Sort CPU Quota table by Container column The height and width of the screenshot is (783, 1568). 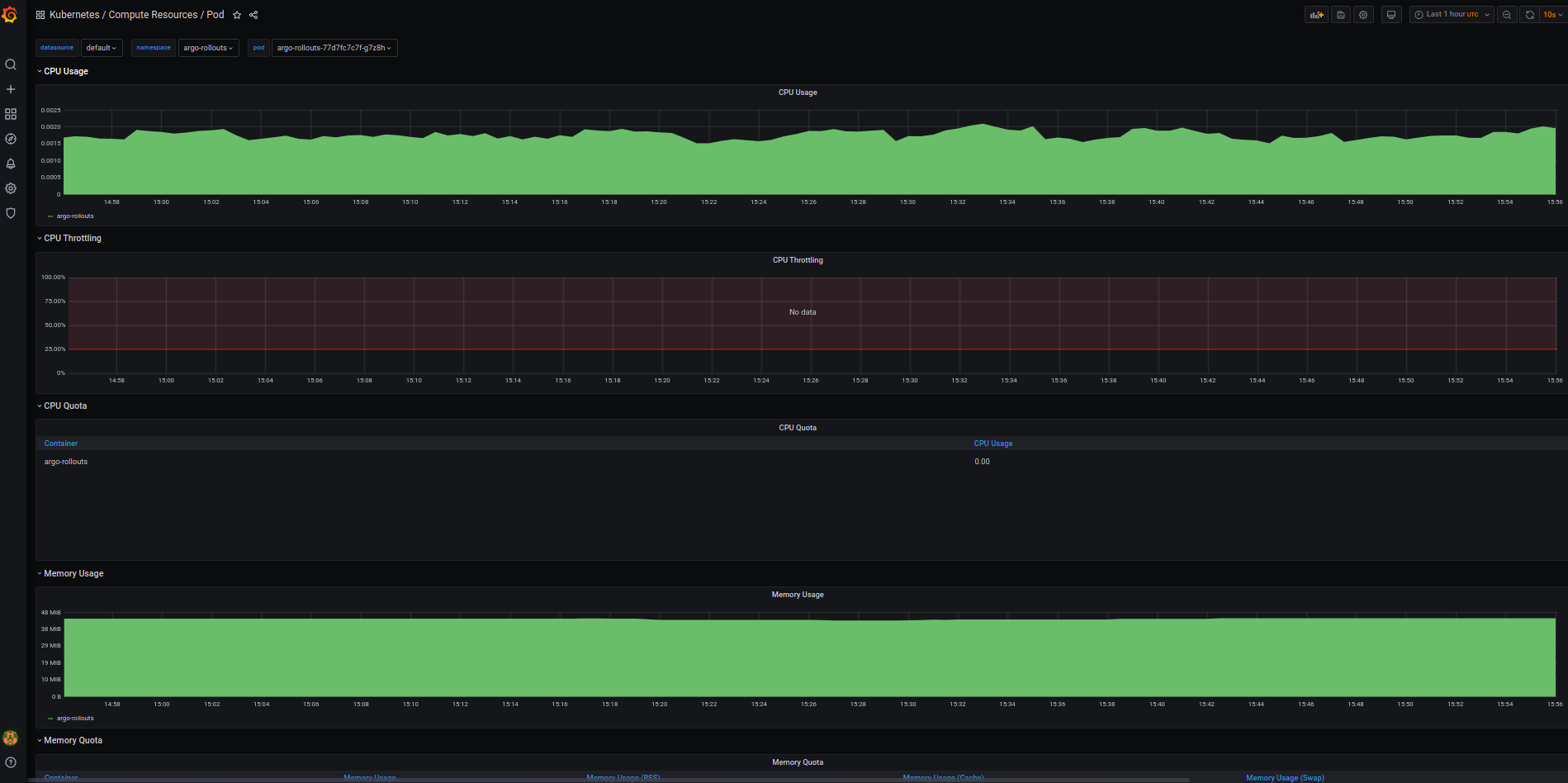point(61,444)
